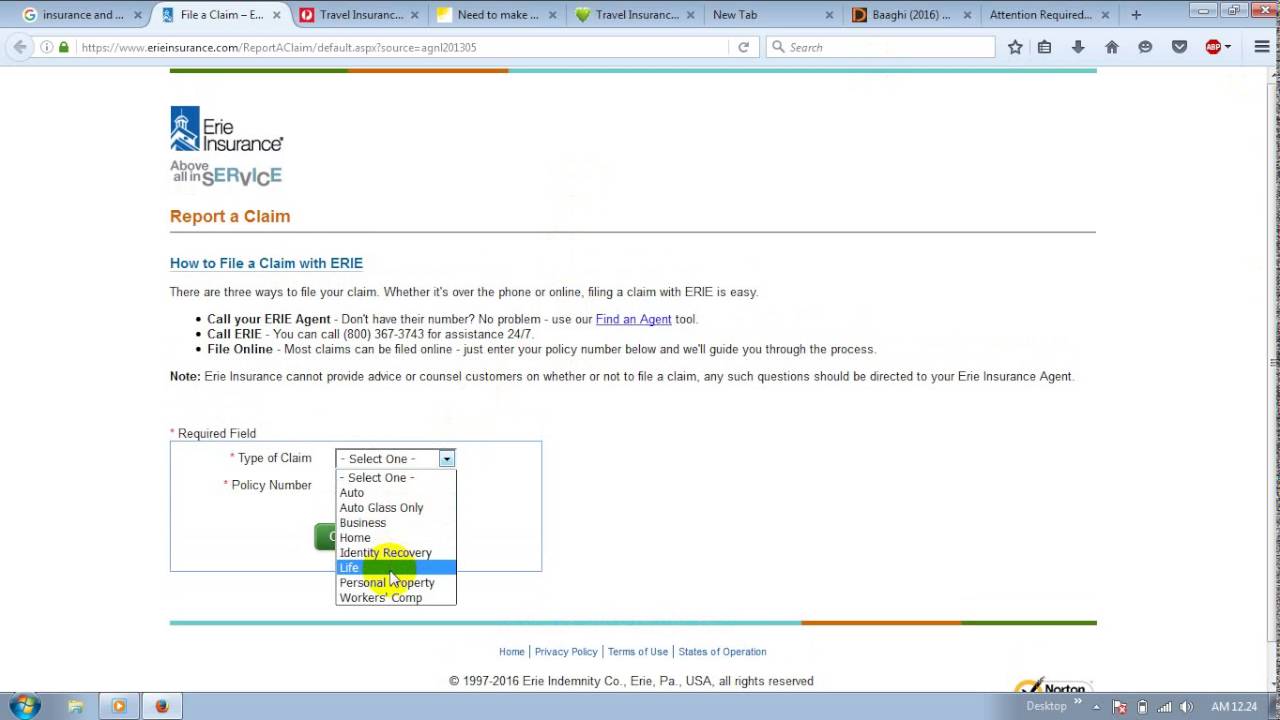Open a new tab with the plus button
Screen dimensions: 1280x720
(1136, 15)
